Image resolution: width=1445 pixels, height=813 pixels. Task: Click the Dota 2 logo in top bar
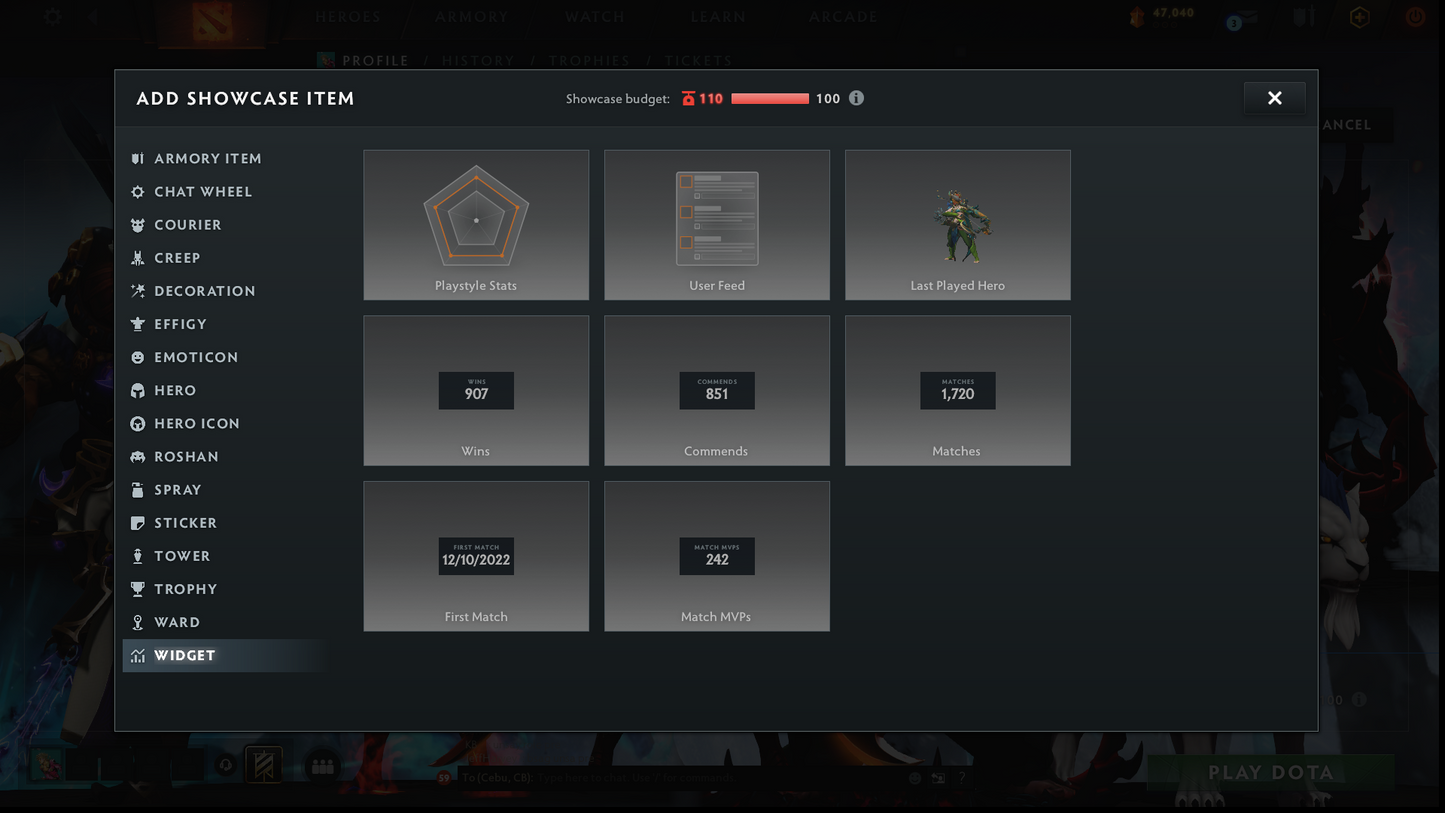(214, 21)
